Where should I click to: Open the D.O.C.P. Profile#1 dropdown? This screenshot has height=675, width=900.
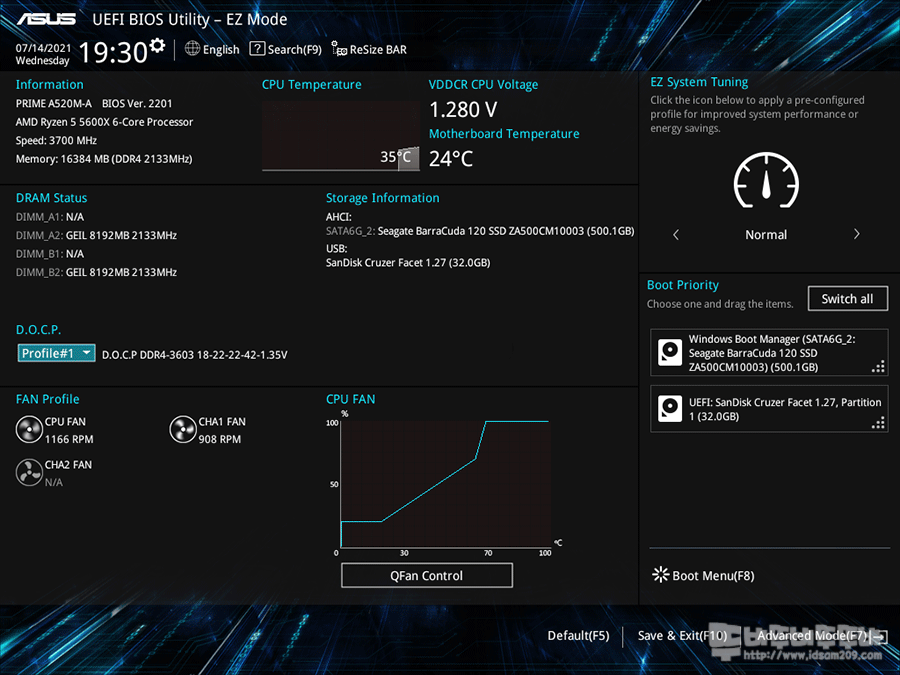56,353
